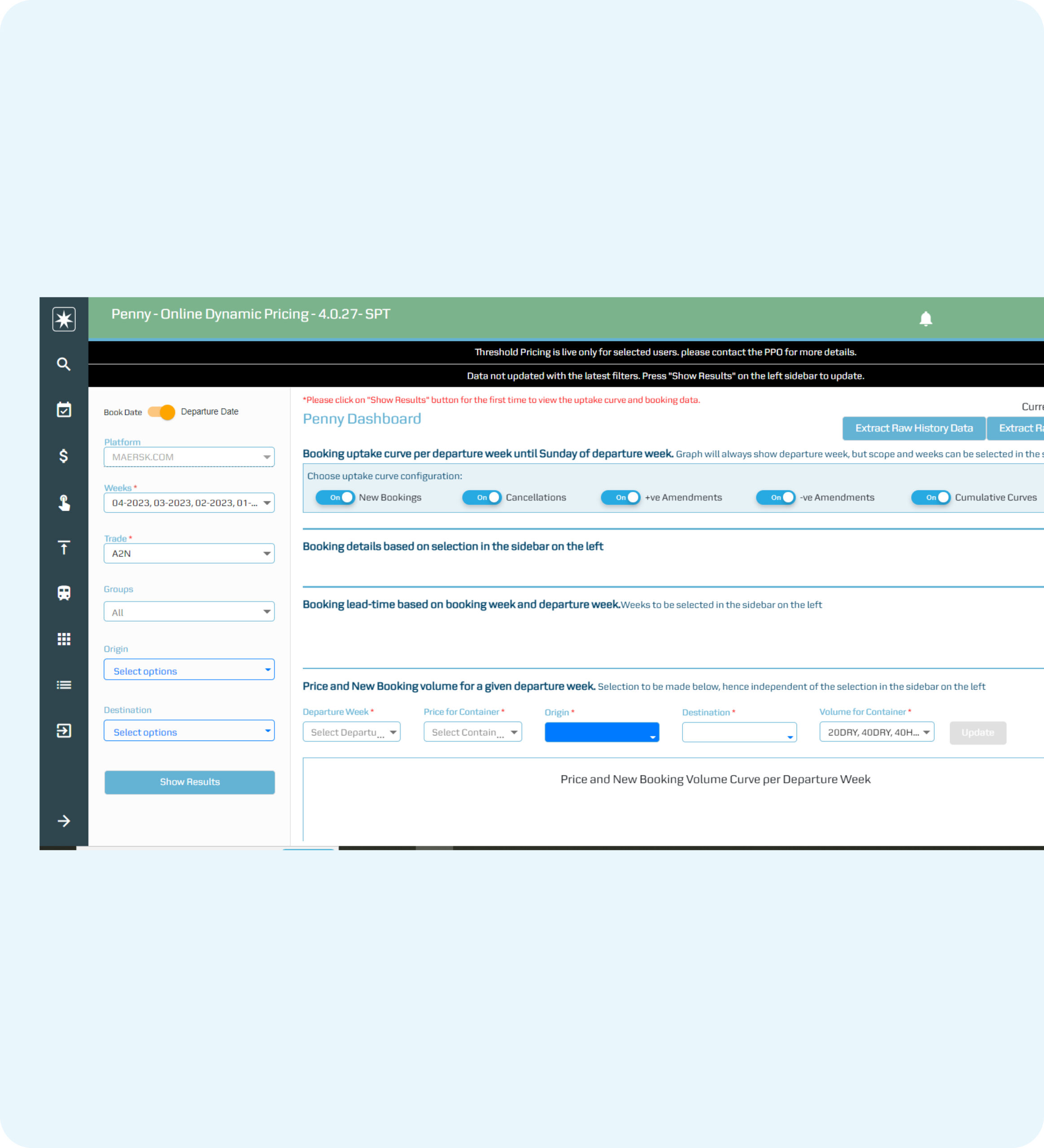Open the calendar check sidebar icon
This screenshot has width=1044, height=1148.
click(x=64, y=410)
